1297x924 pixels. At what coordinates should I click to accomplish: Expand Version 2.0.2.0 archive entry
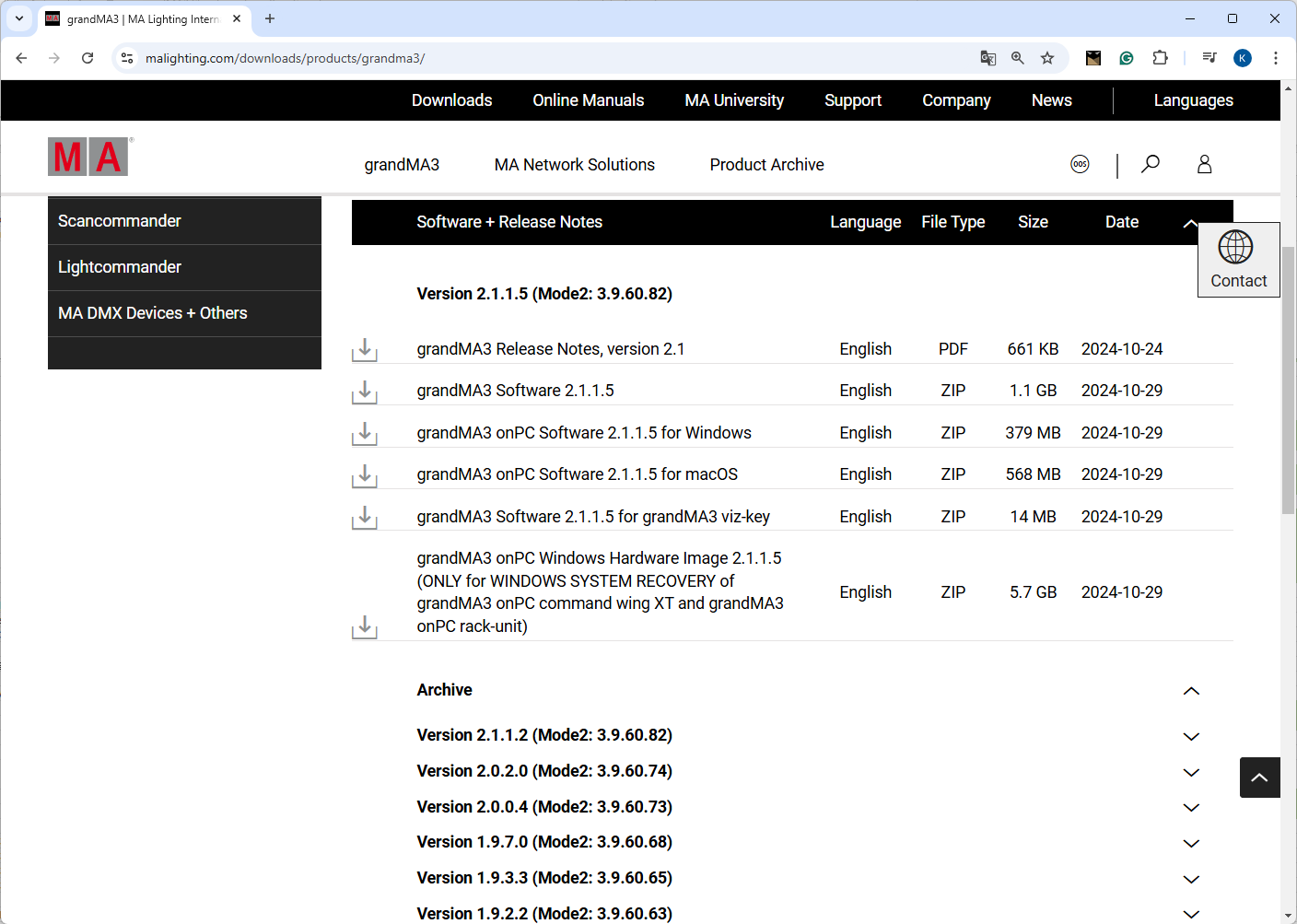1191,772
